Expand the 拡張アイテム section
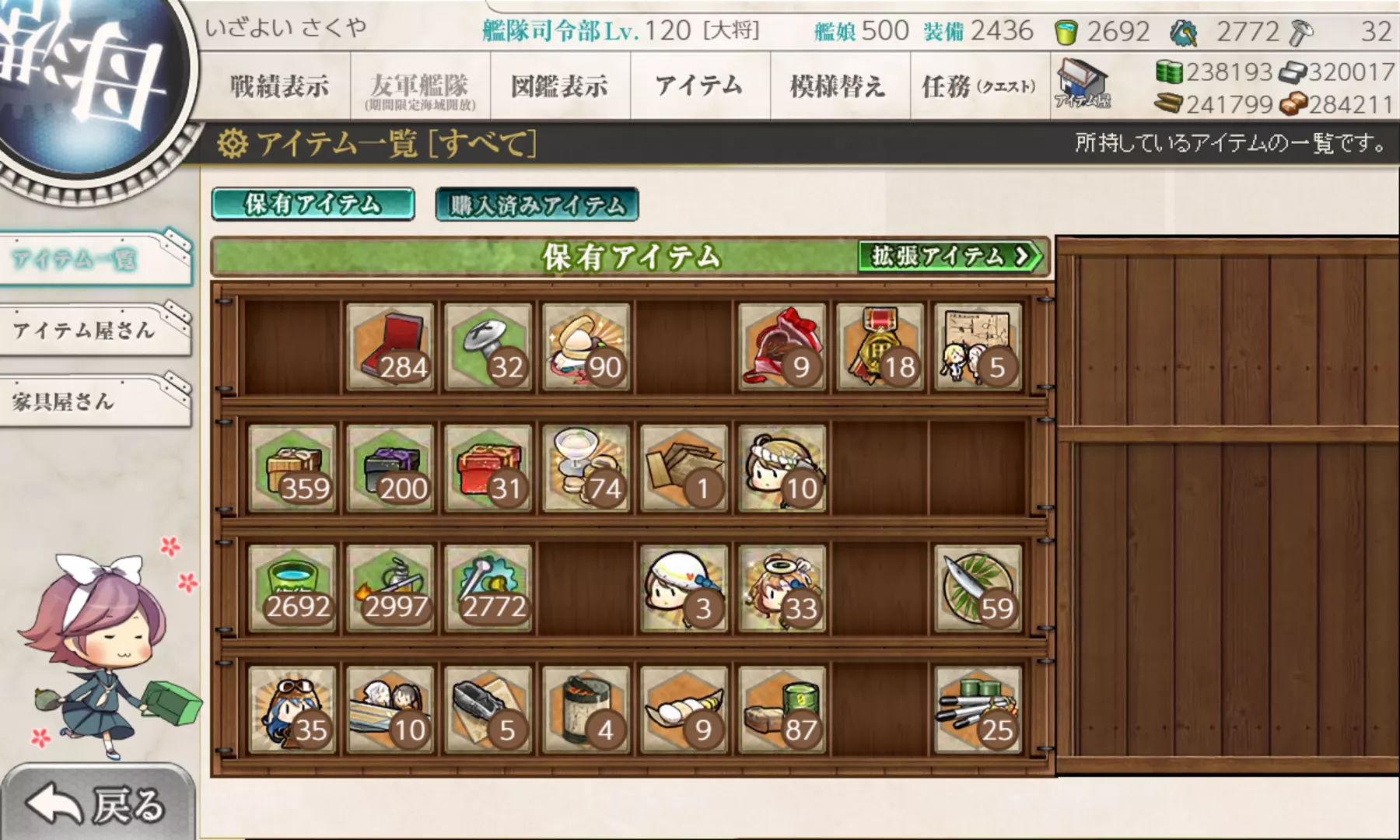 [949, 256]
